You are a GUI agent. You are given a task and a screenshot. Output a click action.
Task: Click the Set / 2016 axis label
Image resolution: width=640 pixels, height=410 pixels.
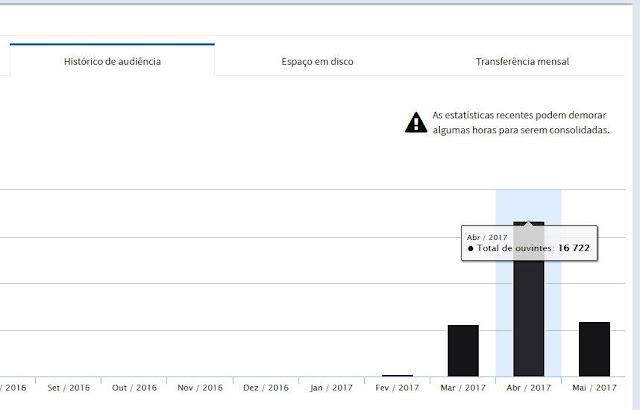(x=69, y=388)
